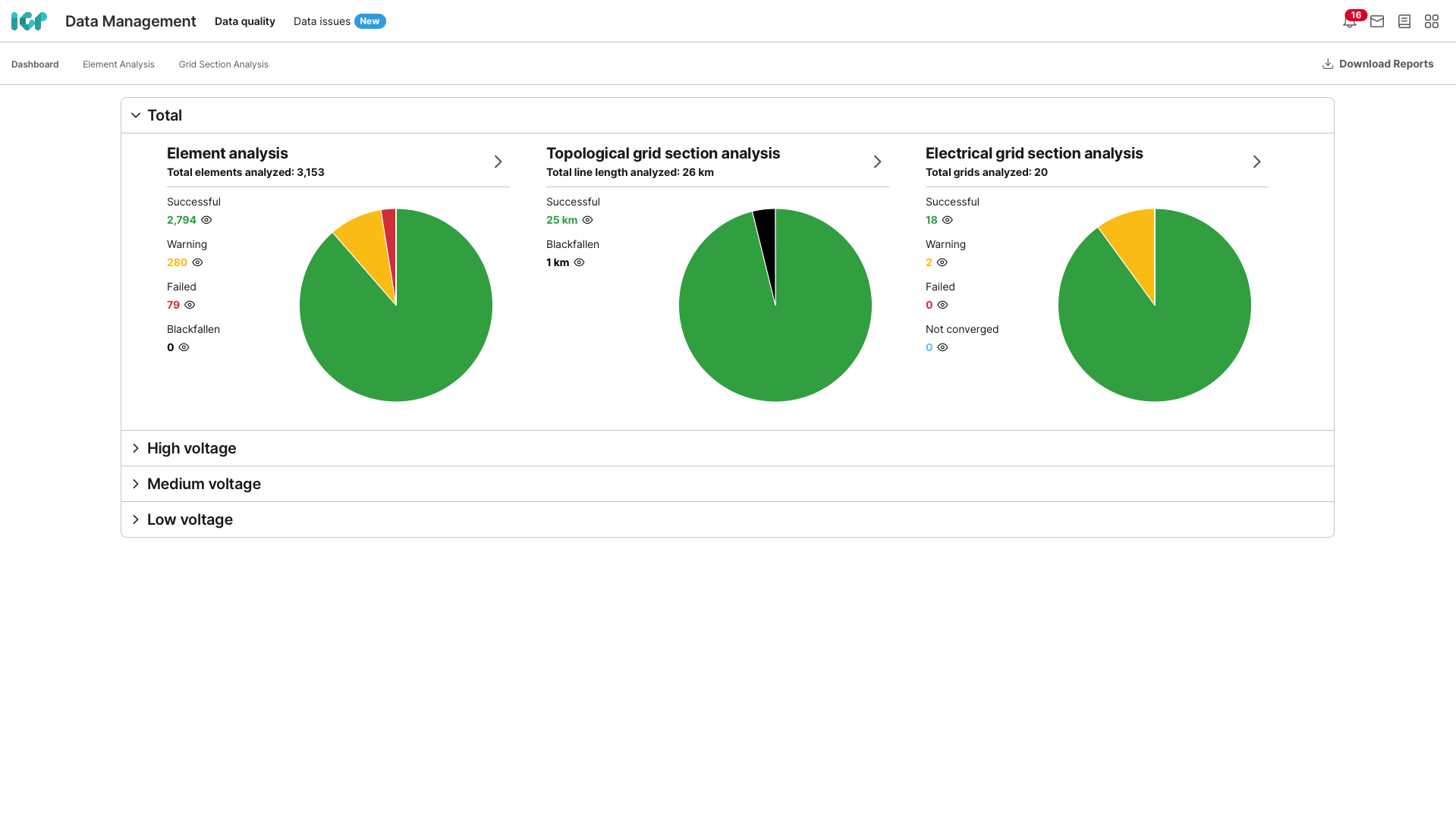Toggle eye next to Electrical Failed 0
Screen dimensions: 1456x819
pos(942,305)
